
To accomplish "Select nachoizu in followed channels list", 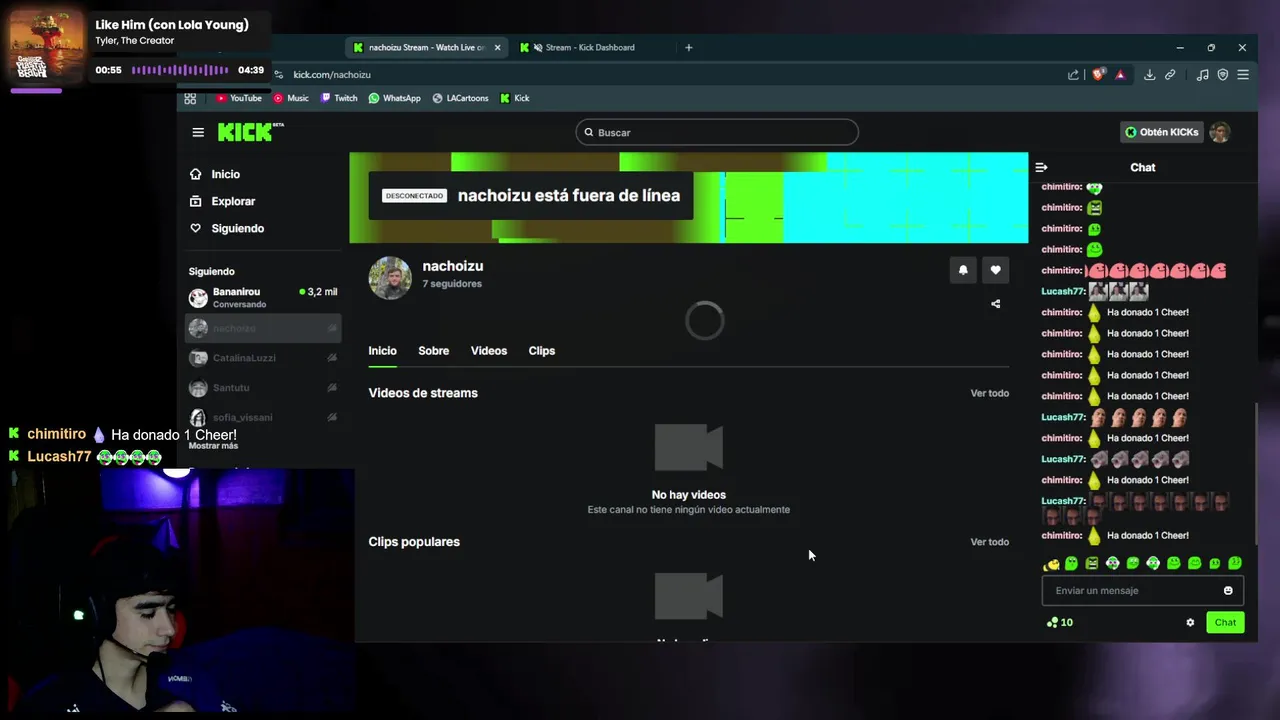I will click(x=263, y=328).
